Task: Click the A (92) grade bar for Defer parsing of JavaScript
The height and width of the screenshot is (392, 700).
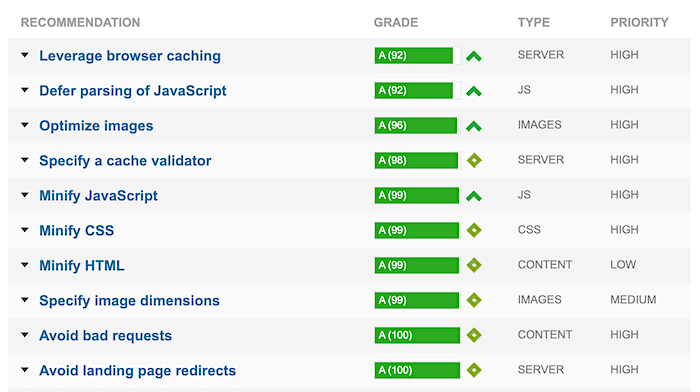Action: click(x=417, y=91)
